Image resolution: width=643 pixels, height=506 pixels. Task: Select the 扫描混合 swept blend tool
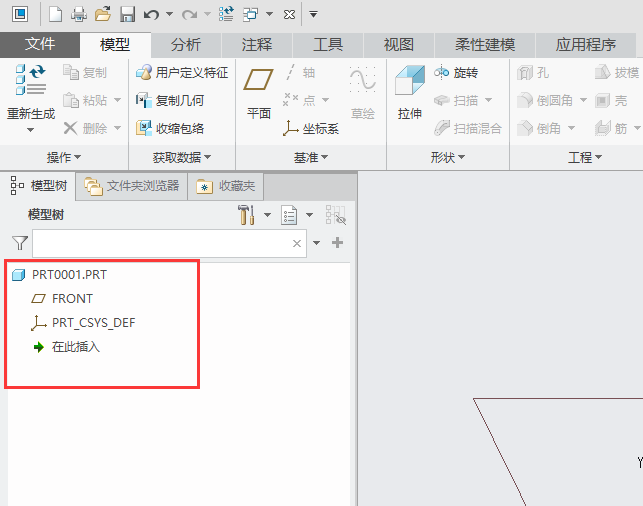click(467, 128)
